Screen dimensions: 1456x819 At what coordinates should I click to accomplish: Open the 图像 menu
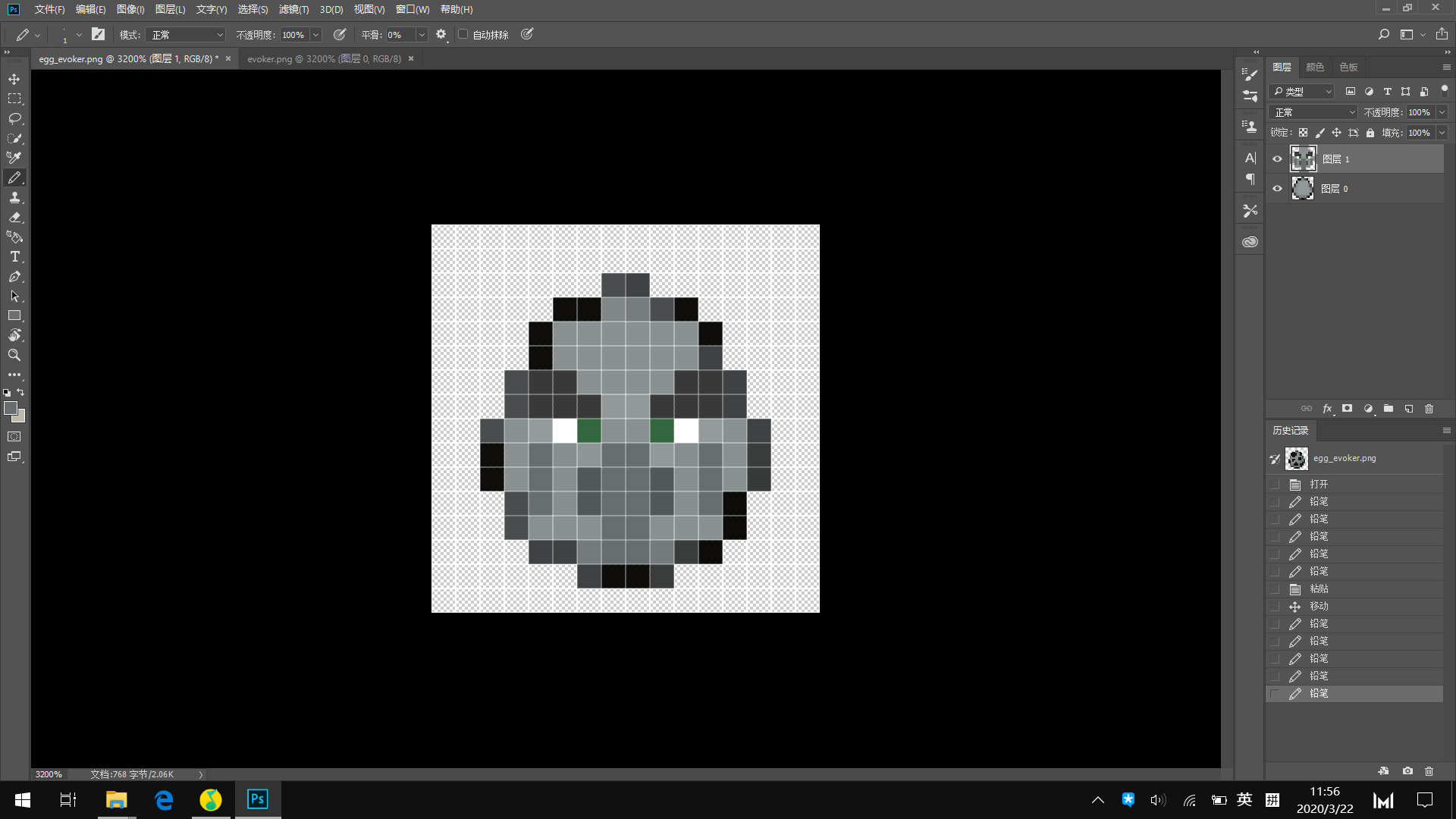[130, 9]
